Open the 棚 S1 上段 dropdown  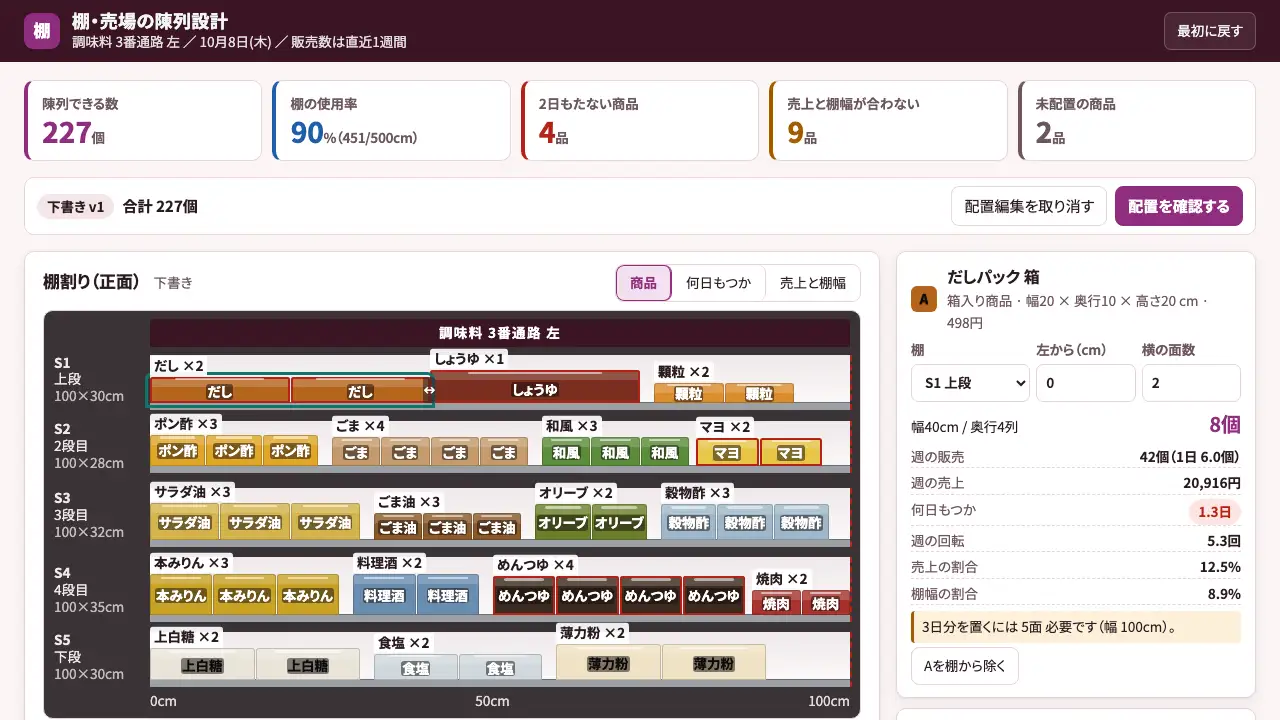970,383
